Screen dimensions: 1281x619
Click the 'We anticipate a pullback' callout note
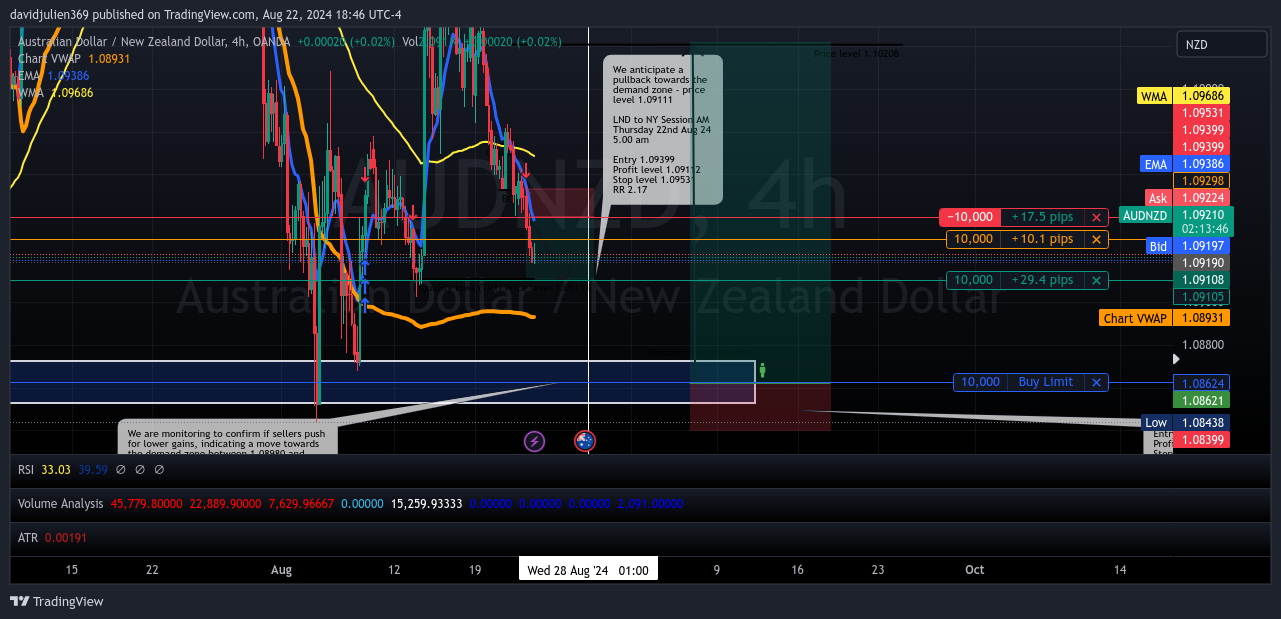pyautogui.click(x=662, y=130)
